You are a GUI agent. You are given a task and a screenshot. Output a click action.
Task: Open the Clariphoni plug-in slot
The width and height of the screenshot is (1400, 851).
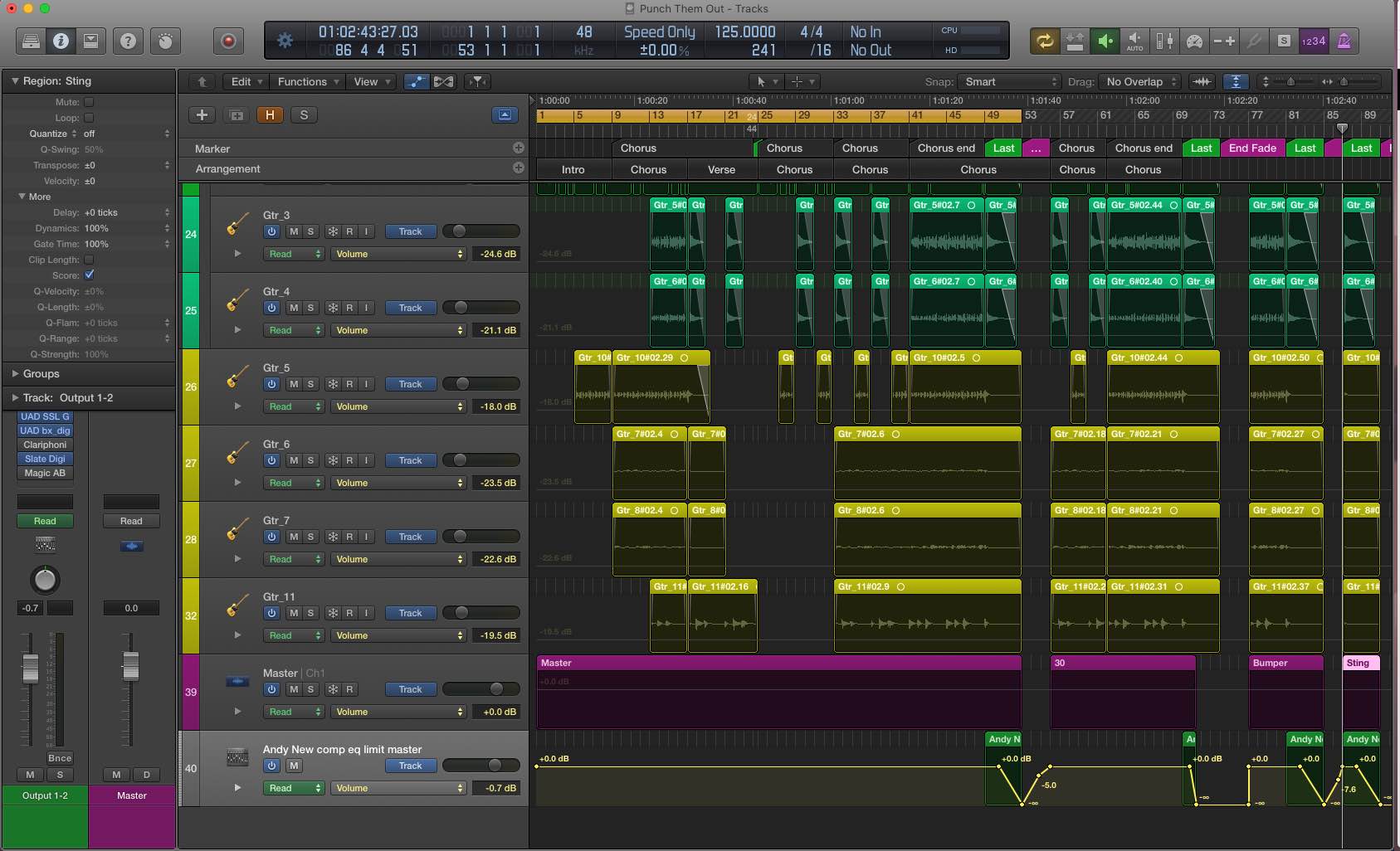[x=45, y=445]
